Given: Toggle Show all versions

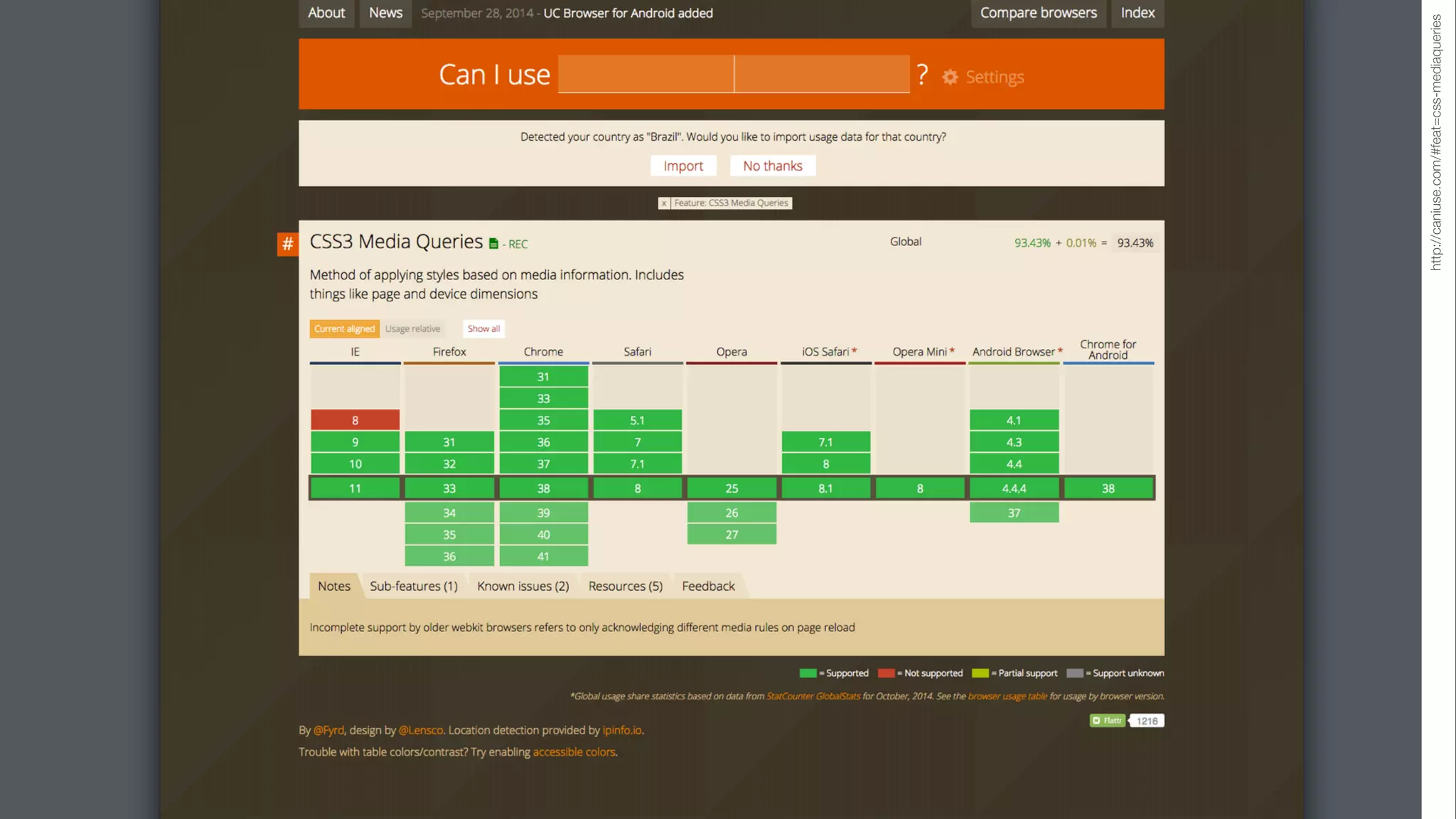Looking at the screenshot, I should (483, 328).
